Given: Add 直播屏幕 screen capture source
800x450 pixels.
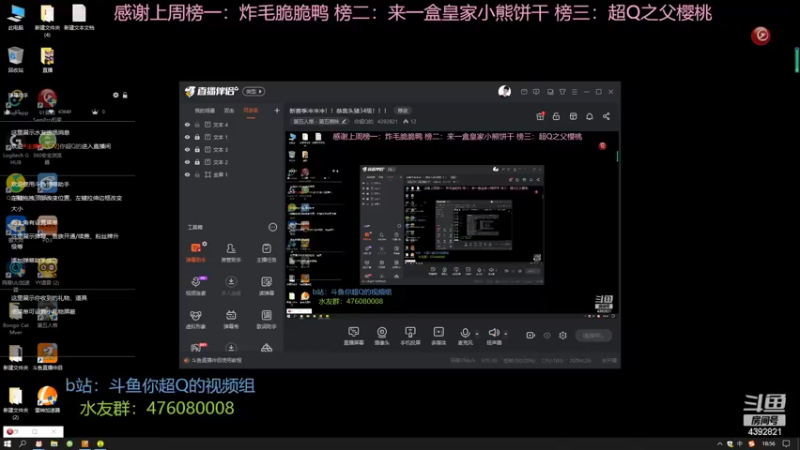Looking at the screenshot, I should coord(354,336).
